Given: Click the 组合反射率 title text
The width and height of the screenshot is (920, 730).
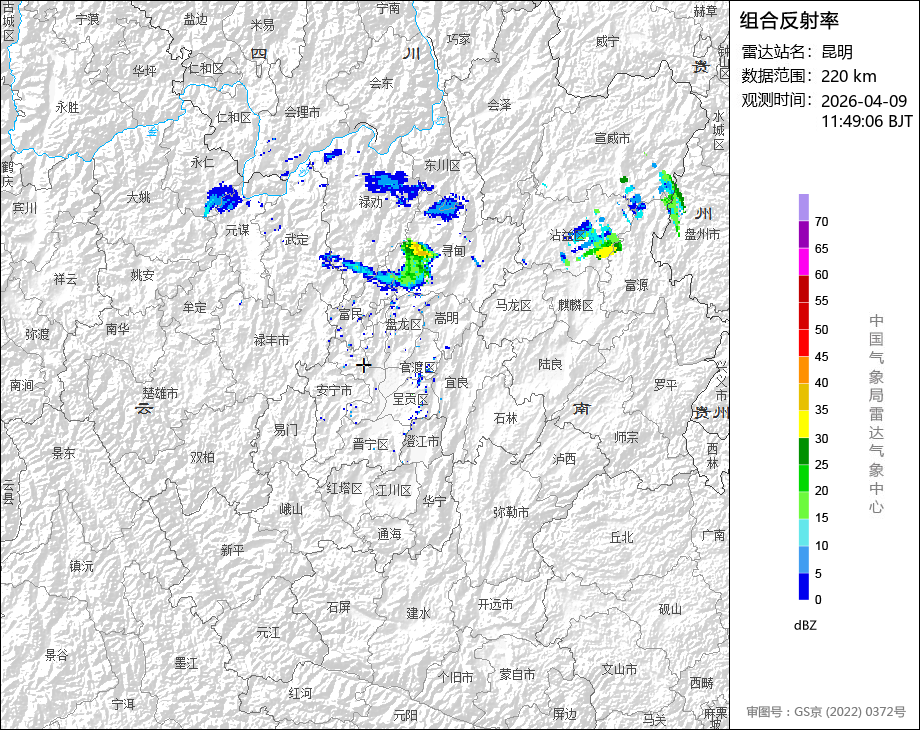Looking at the screenshot, I should (789, 21).
